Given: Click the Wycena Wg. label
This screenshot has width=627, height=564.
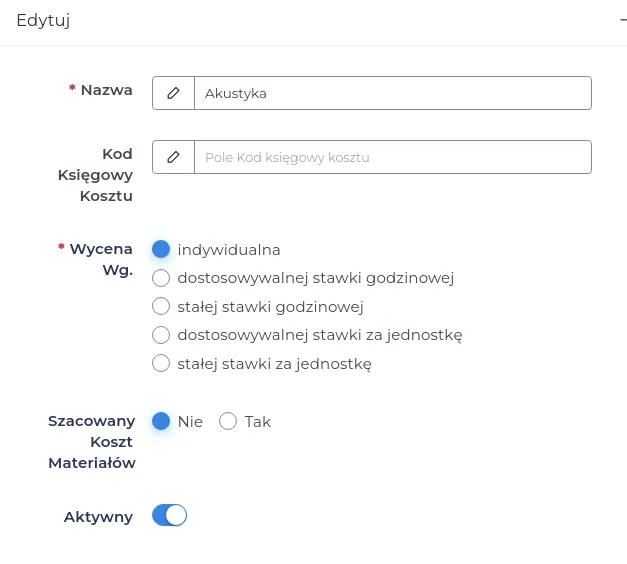Looking at the screenshot, I should click(x=101, y=259).
